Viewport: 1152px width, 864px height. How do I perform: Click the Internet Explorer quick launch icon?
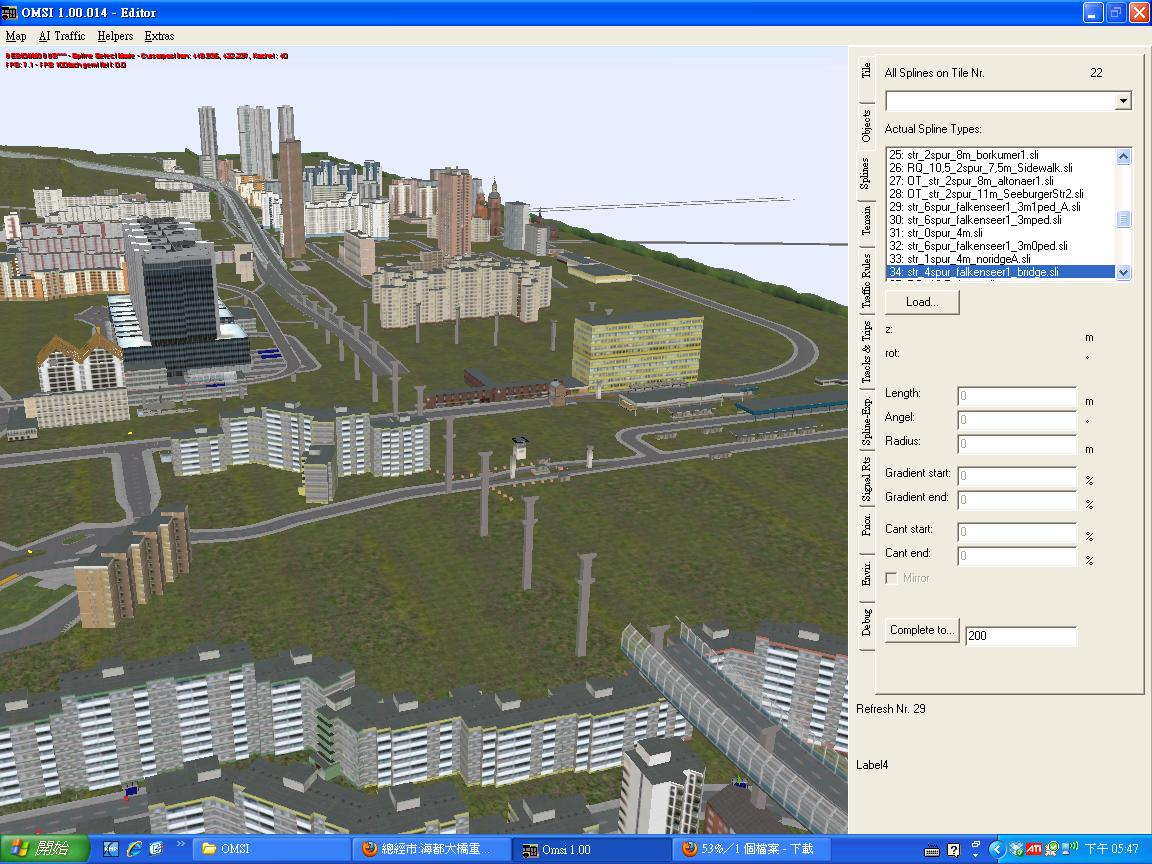[x=133, y=849]
